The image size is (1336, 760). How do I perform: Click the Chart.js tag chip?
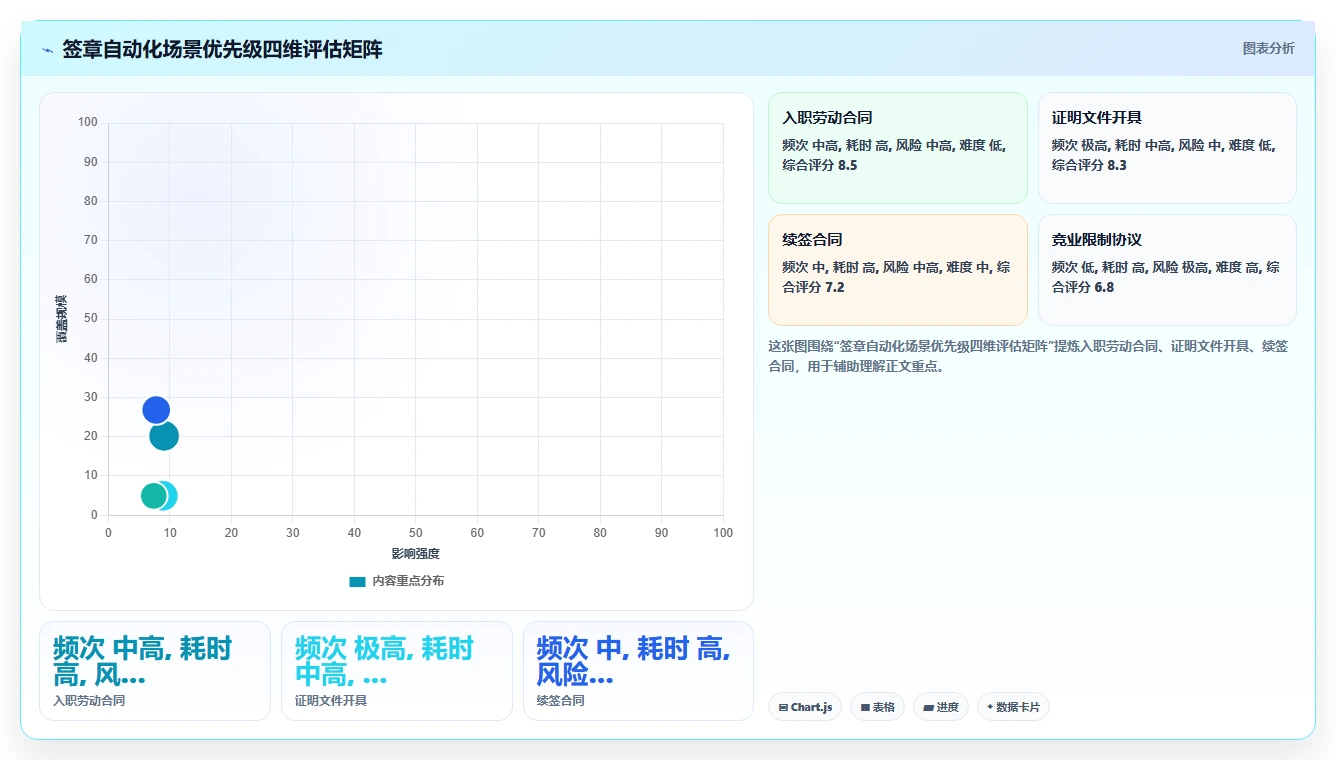(x=805, y=707)
